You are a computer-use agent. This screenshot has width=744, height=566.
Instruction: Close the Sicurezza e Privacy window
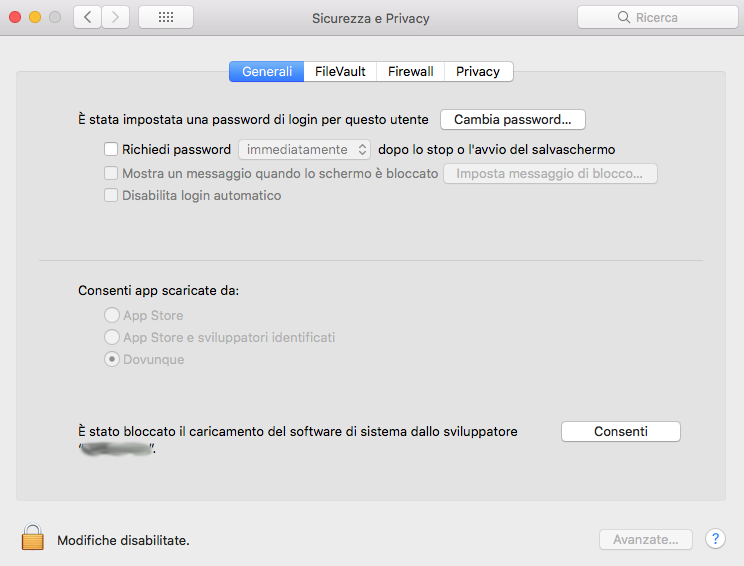pyautogui.click(x=15, y=18)
